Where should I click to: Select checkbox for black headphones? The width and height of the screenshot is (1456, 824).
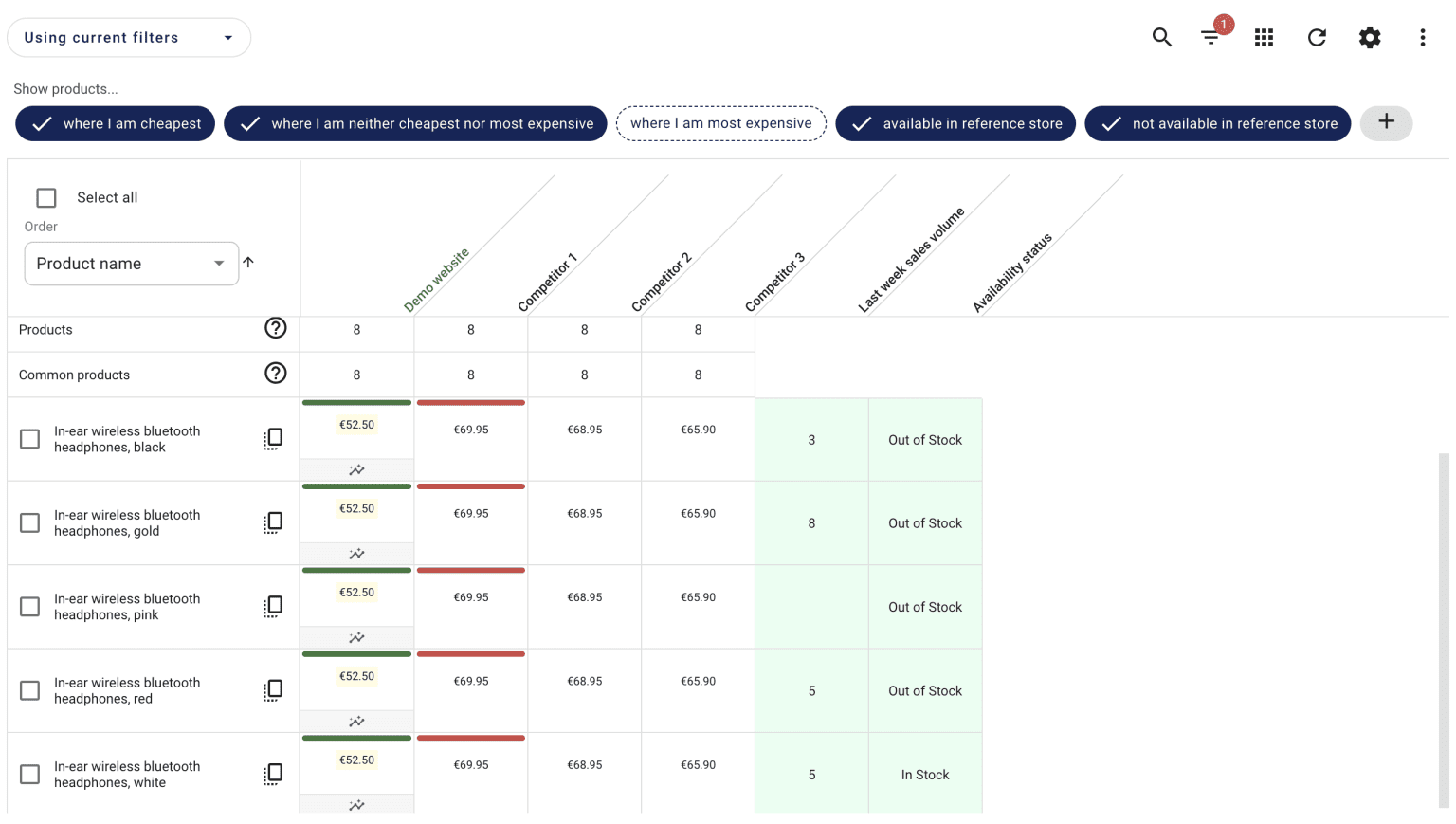click(30, 439)
